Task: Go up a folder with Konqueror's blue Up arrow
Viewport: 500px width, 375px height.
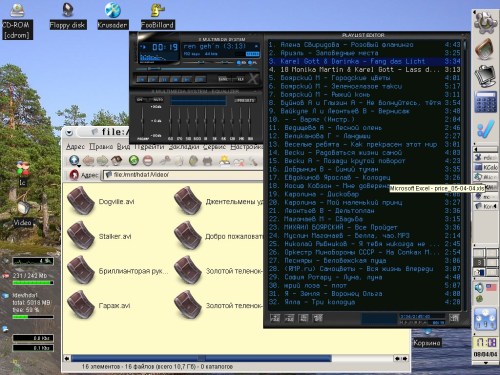Action: (74, 160)
